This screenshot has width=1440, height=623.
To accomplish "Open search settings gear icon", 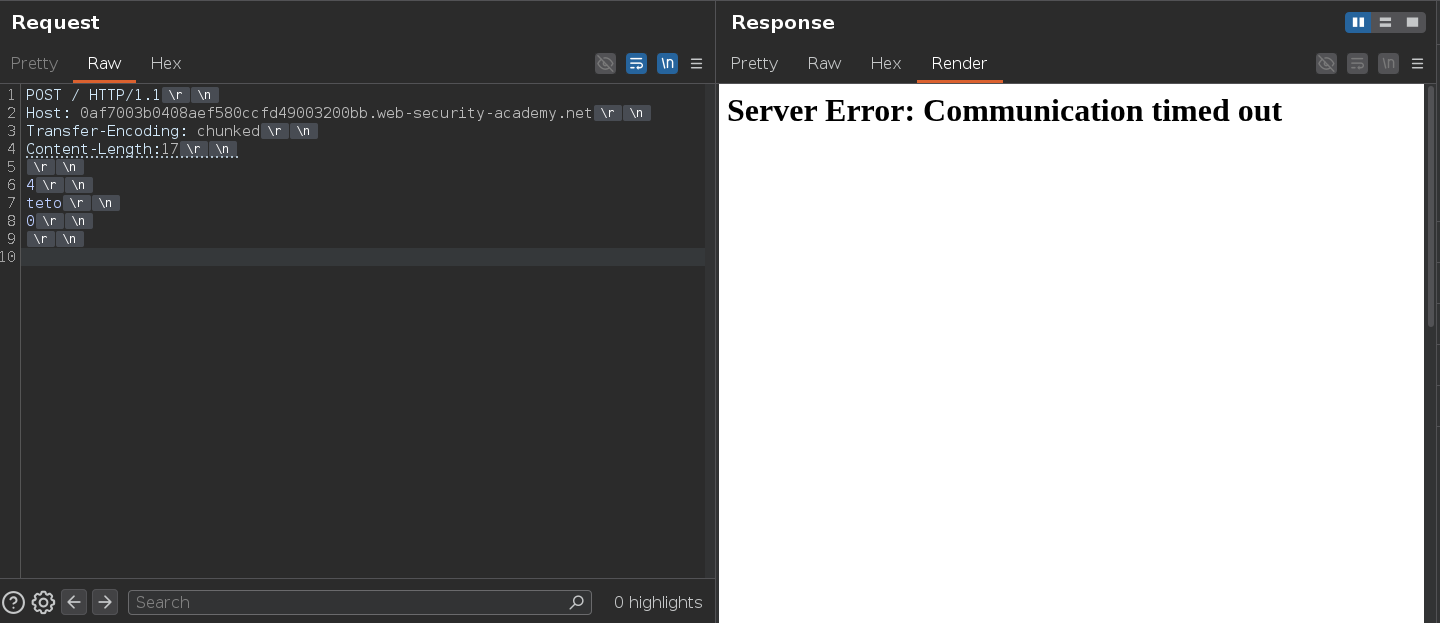I will click(43, 602).
